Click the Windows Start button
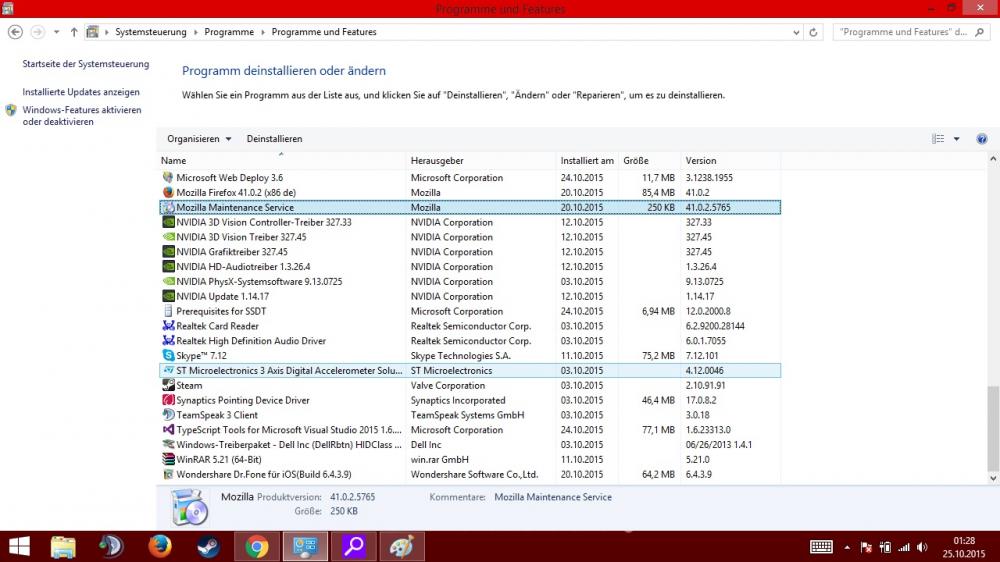1000x562 pixels. (19, 546)
